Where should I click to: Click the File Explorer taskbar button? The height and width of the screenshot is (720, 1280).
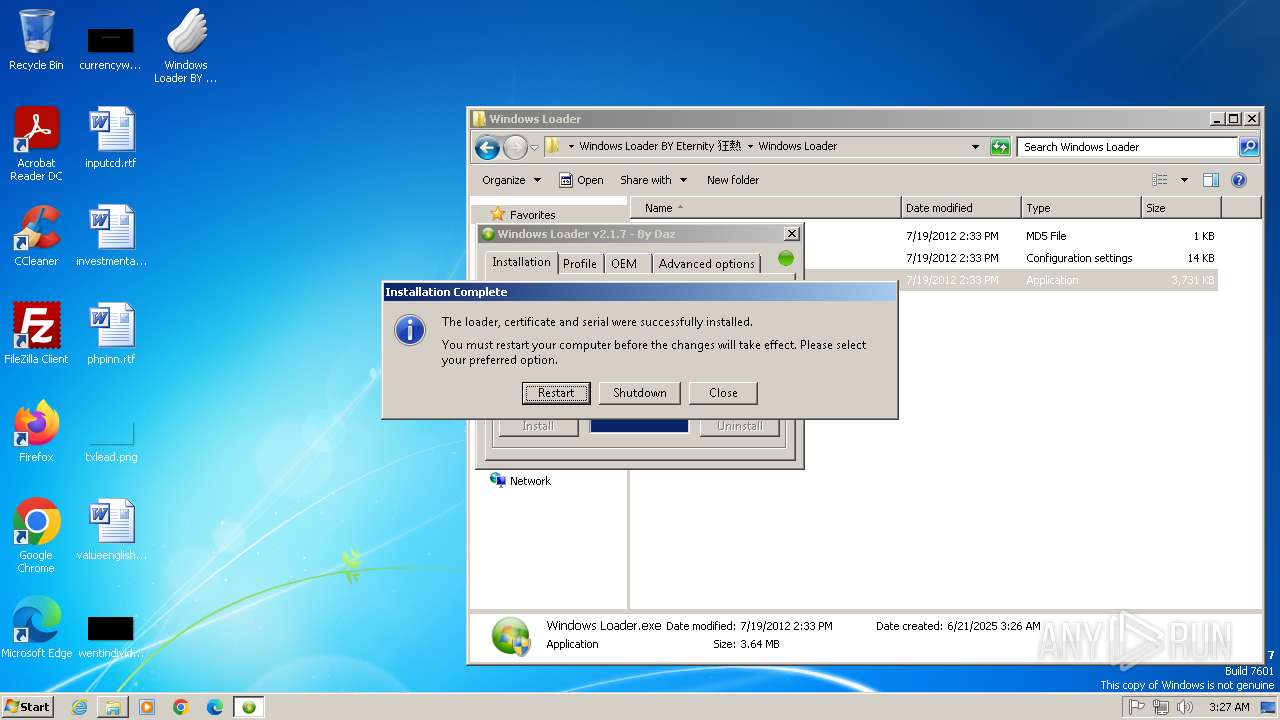tap(113, 707)
